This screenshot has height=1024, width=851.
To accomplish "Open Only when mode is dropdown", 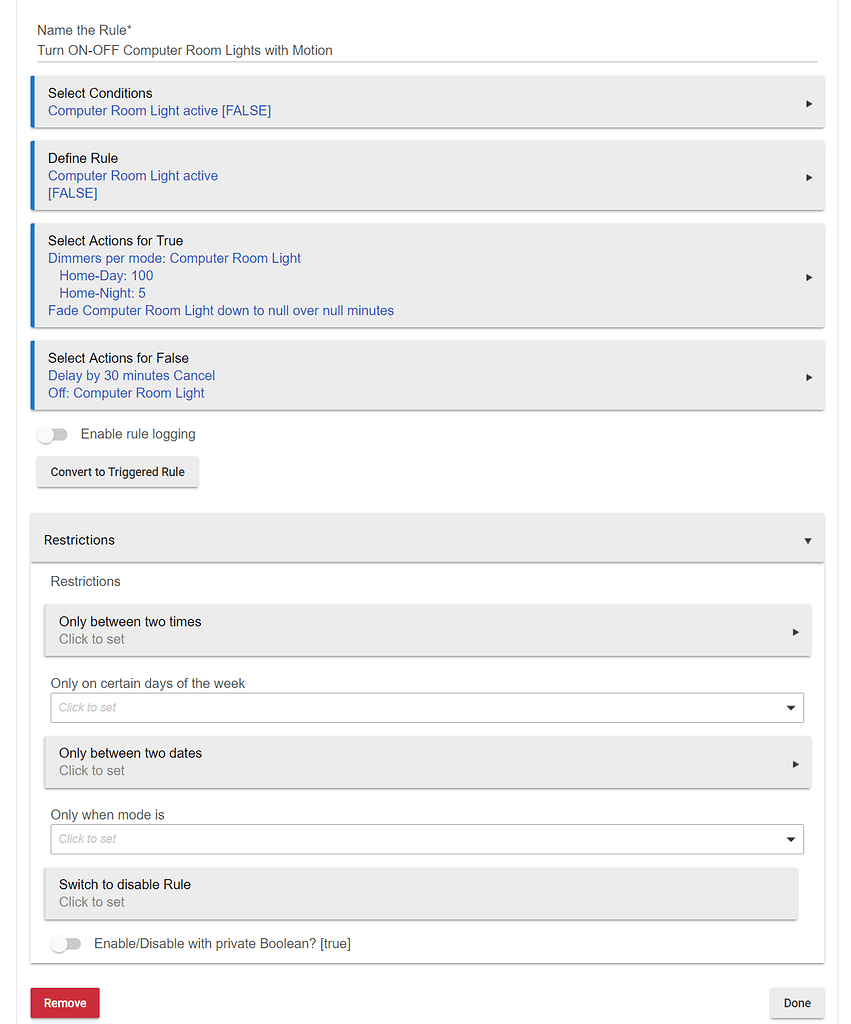I will point(426,839).
